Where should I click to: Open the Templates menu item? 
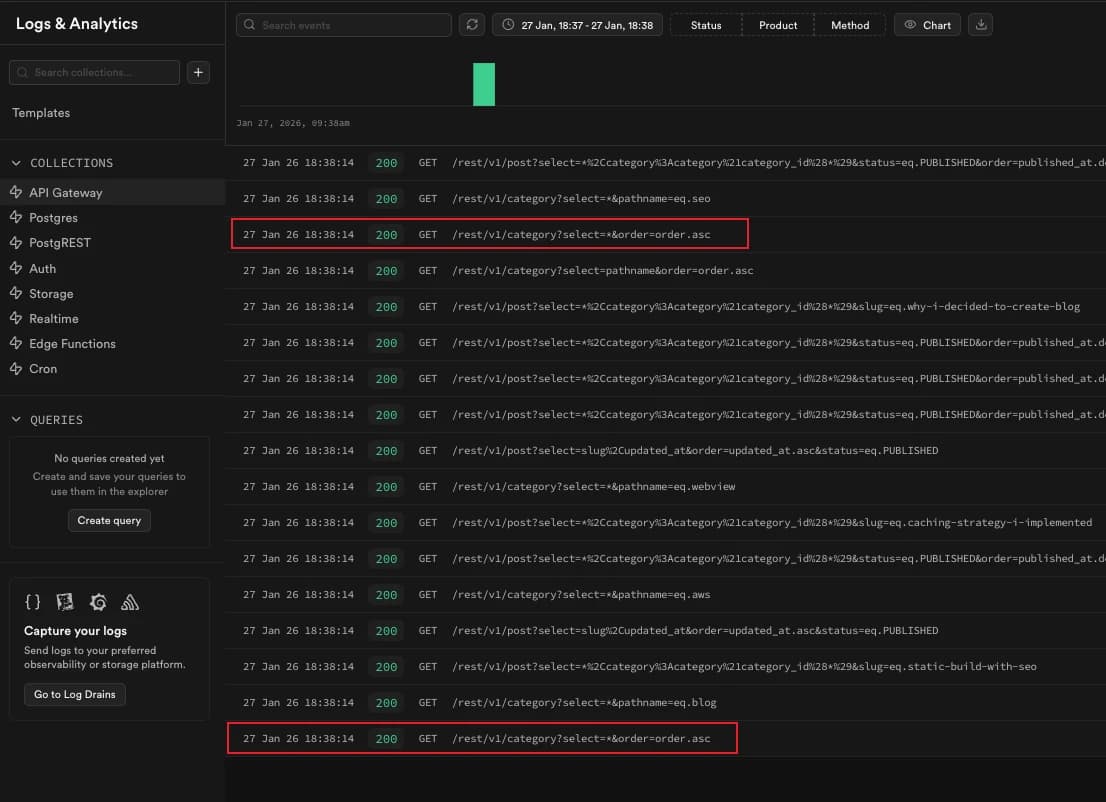41,113
